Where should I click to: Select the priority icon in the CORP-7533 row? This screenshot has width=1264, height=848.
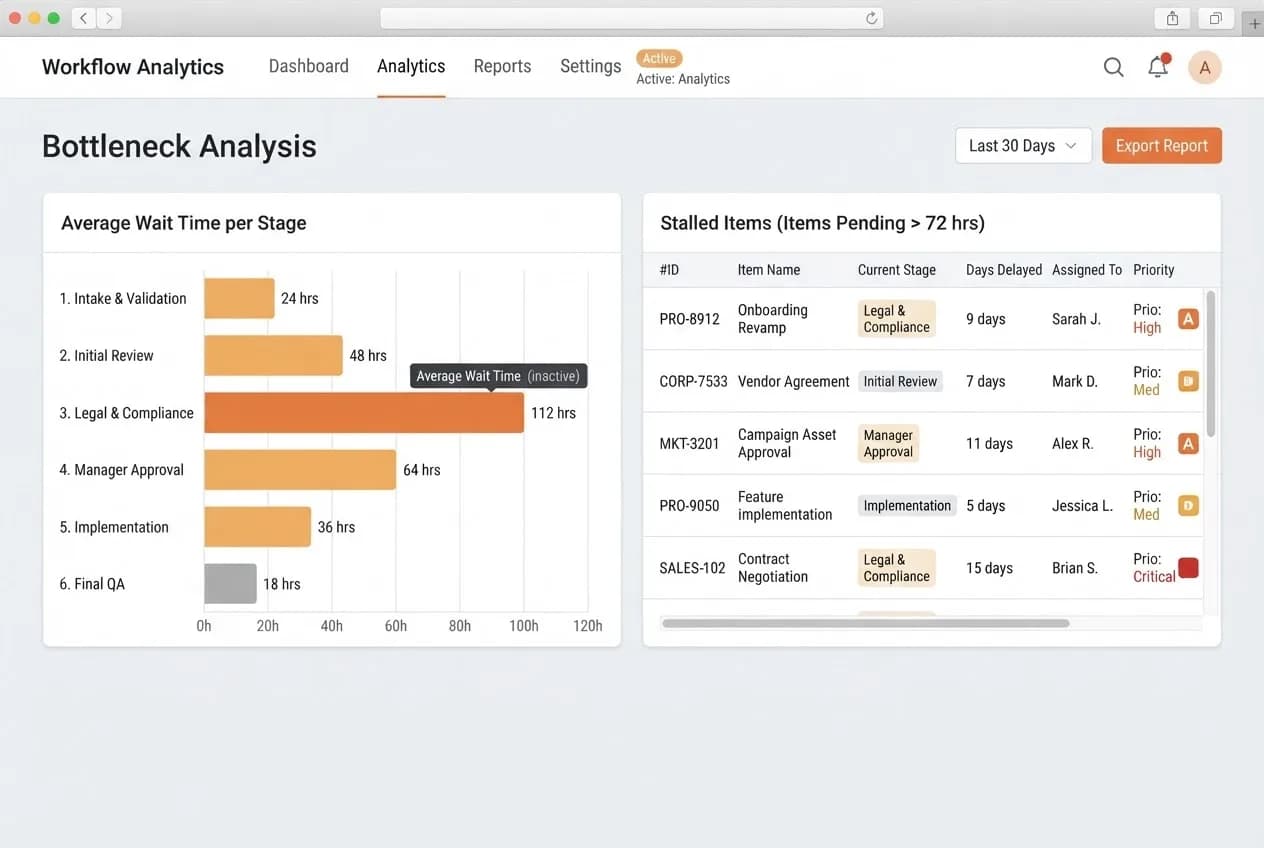(x=1188, y=381)
